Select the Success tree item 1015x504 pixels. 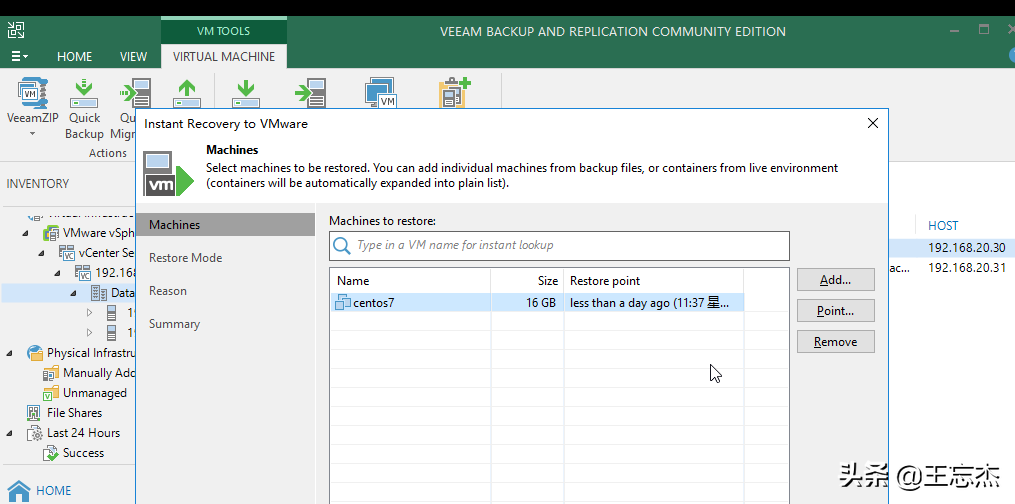[x=84, y=453]
